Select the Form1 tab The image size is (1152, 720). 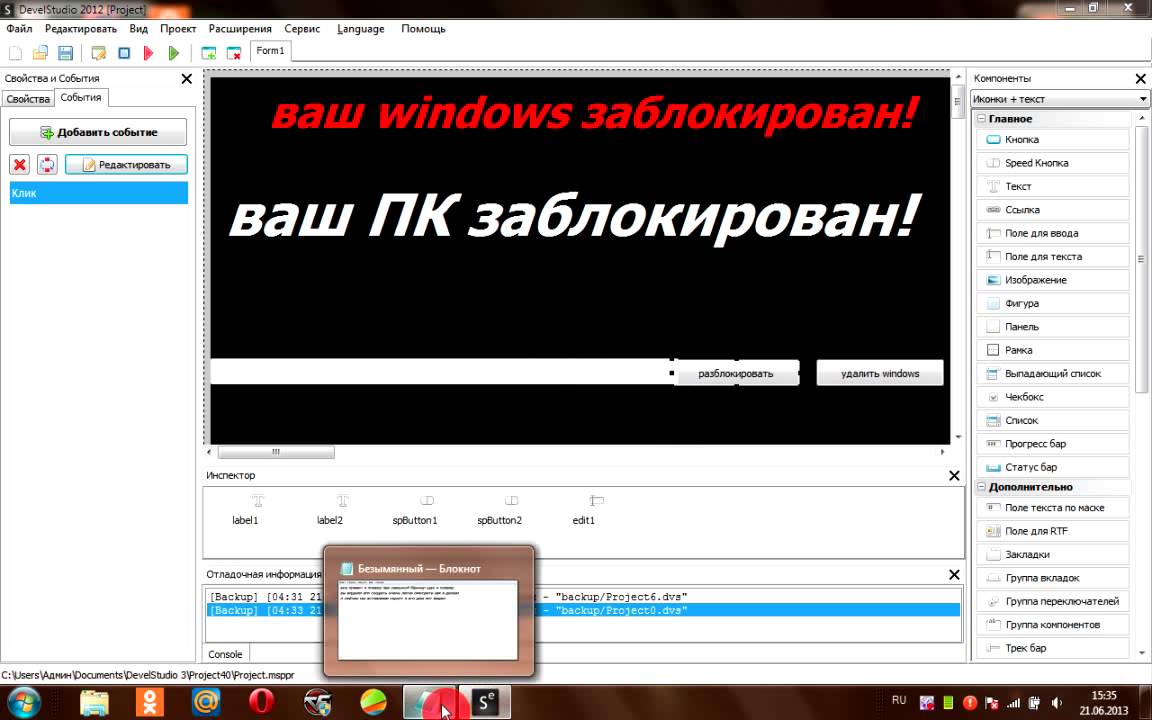pos(270,51)
